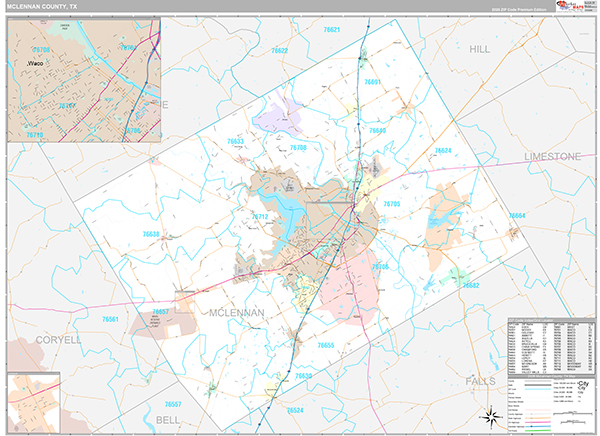Click the ZIP code label 76682
This screenshot has height=436, width=600.
[471, 285]
